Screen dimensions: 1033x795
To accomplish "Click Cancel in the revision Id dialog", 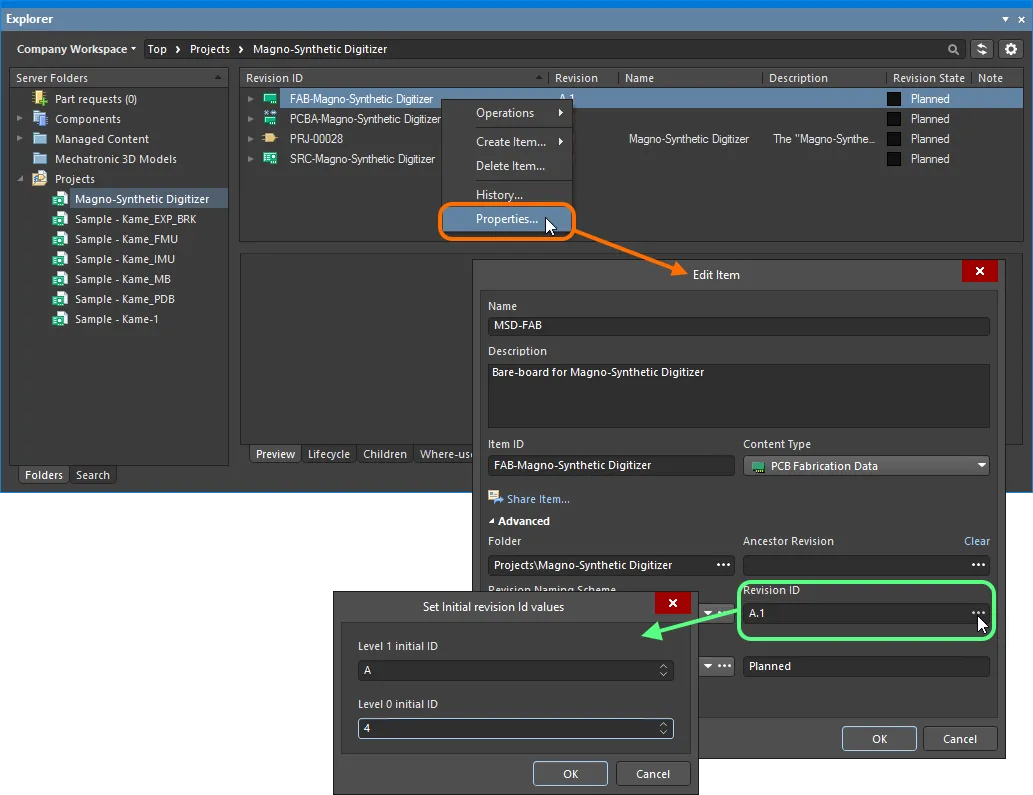I will click(653, 774).
